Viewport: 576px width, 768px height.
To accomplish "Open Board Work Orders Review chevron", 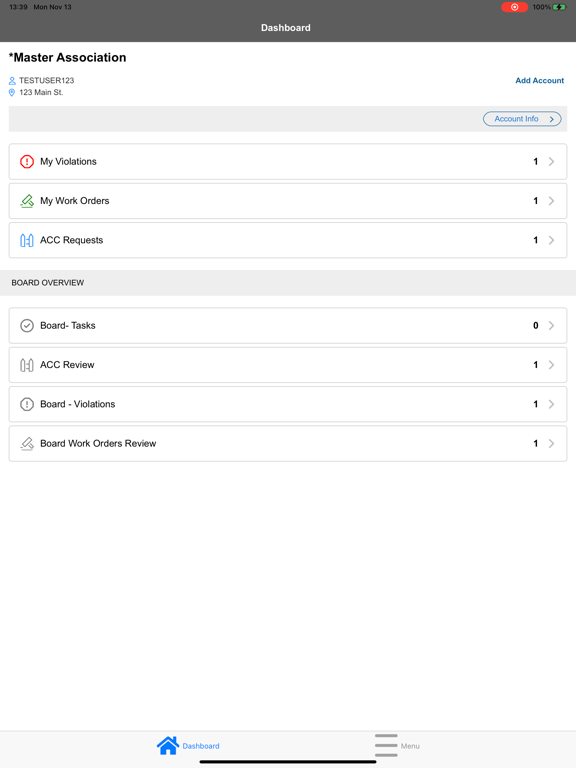I will [552, 443].
